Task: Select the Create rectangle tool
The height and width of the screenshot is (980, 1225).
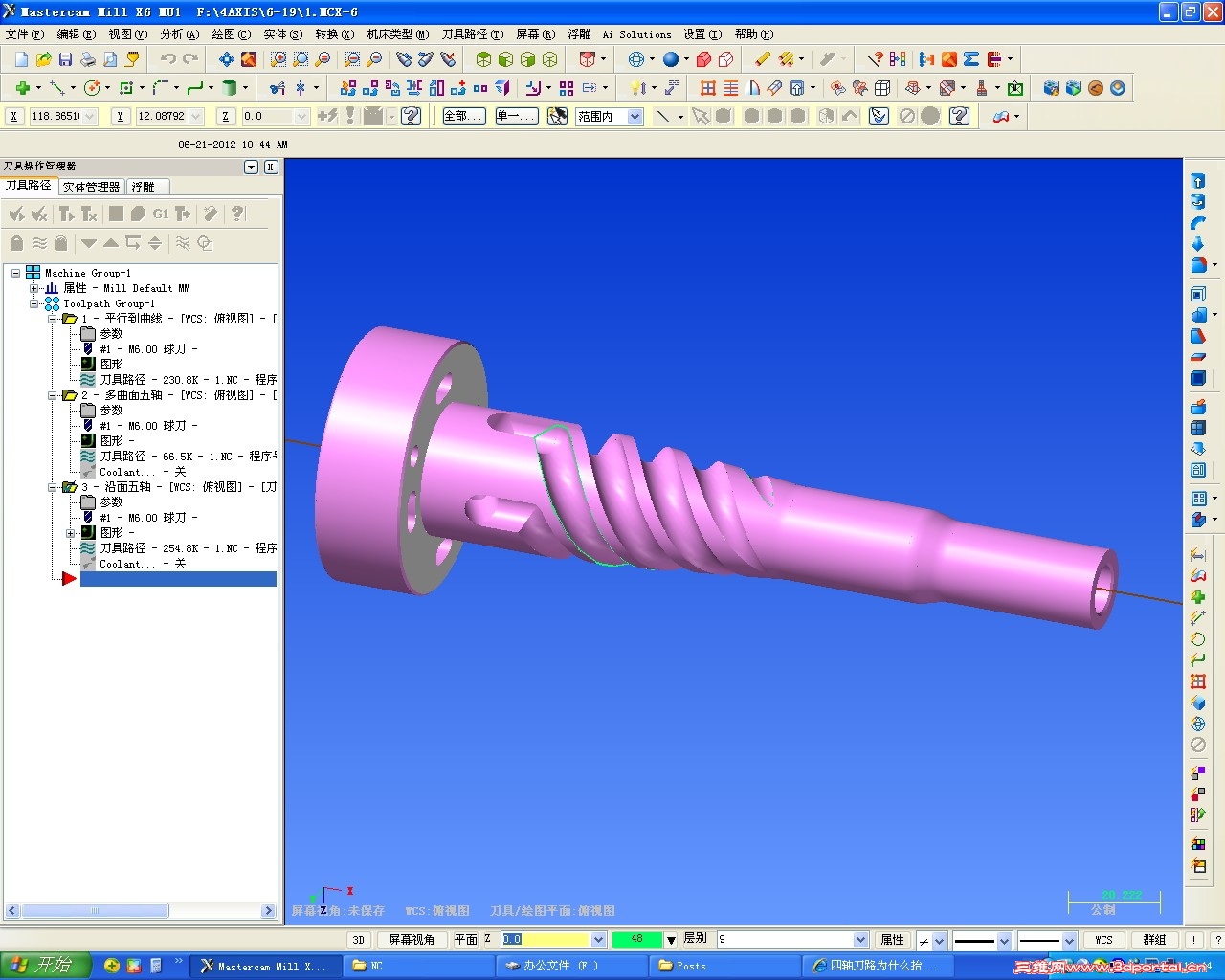Action: click(x=127, y=88)
